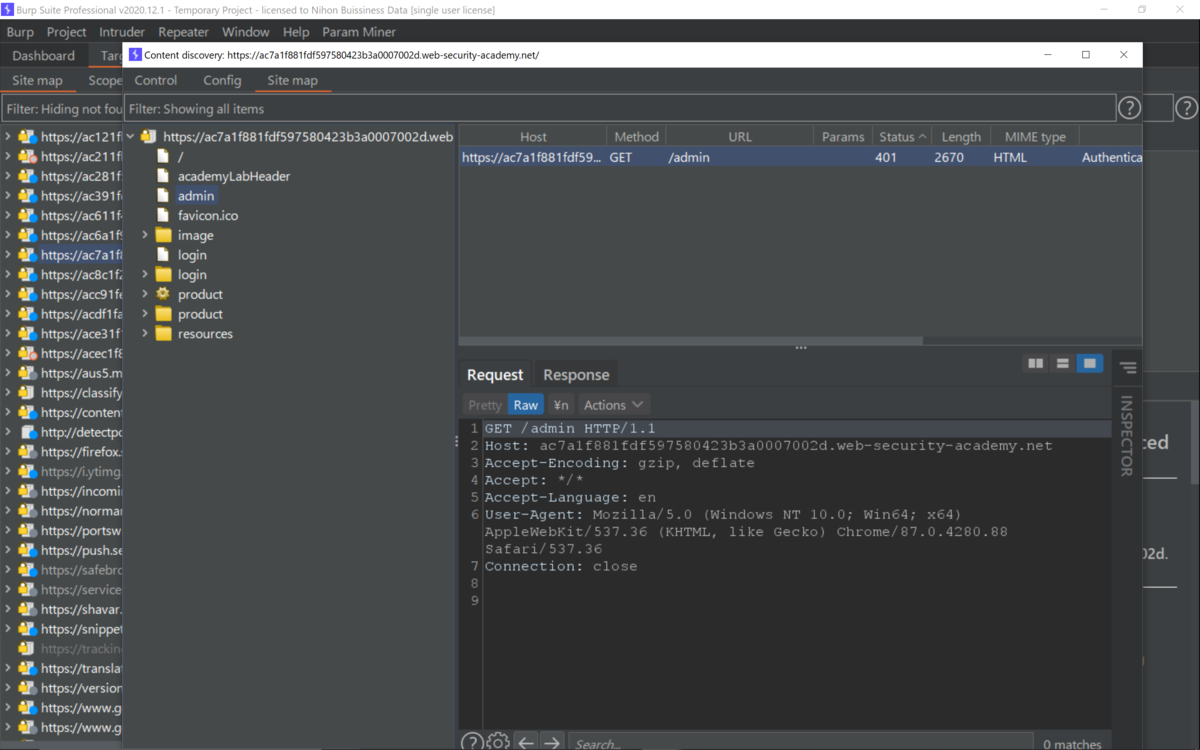Image resolution: width=1200 pixels, height=750 pixels.
Task: Click the file icon beside favicon.ico
Action: tap(164, 215)
